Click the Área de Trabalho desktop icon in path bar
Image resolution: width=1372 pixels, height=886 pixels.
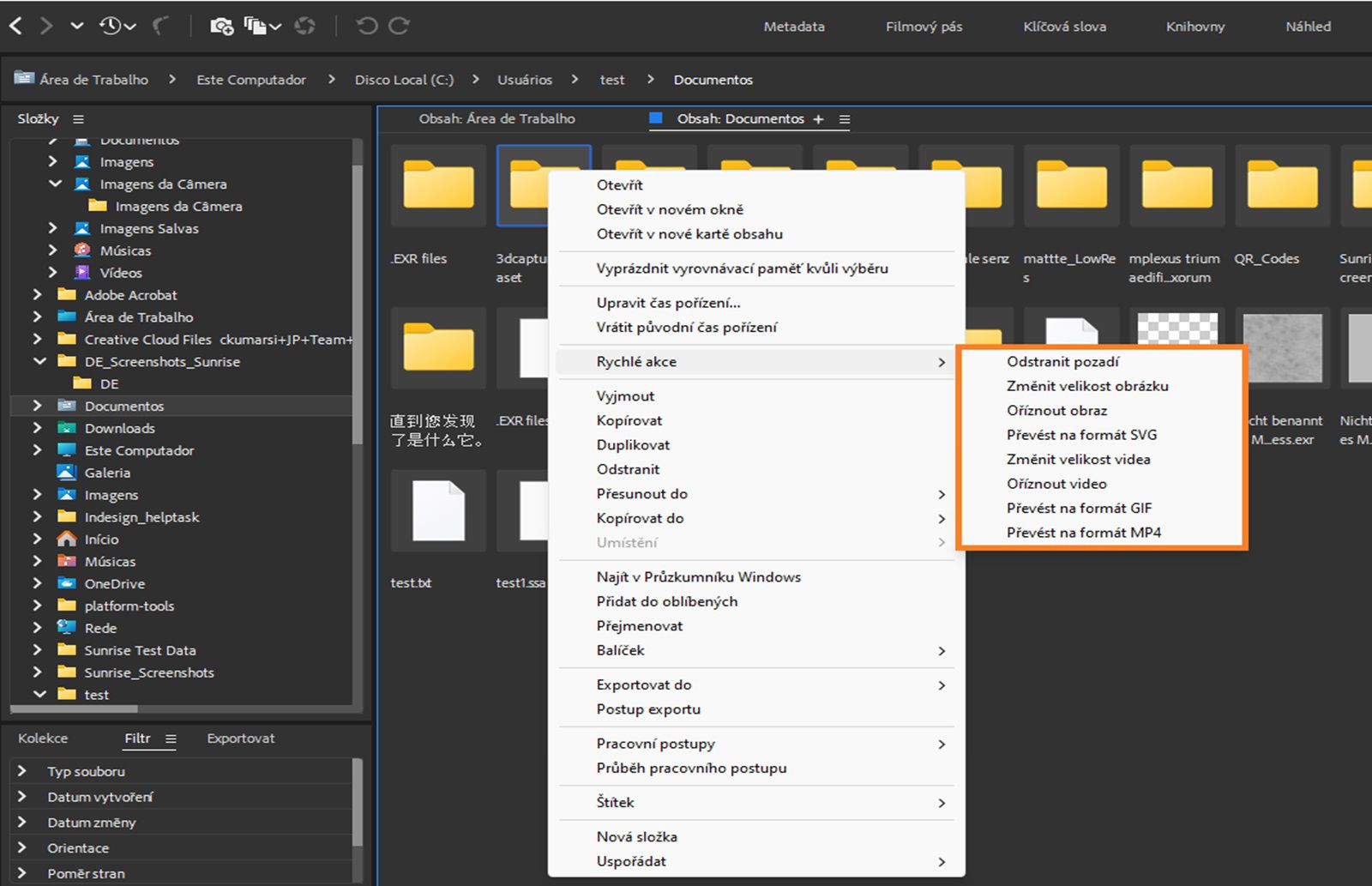pos(24,79)
